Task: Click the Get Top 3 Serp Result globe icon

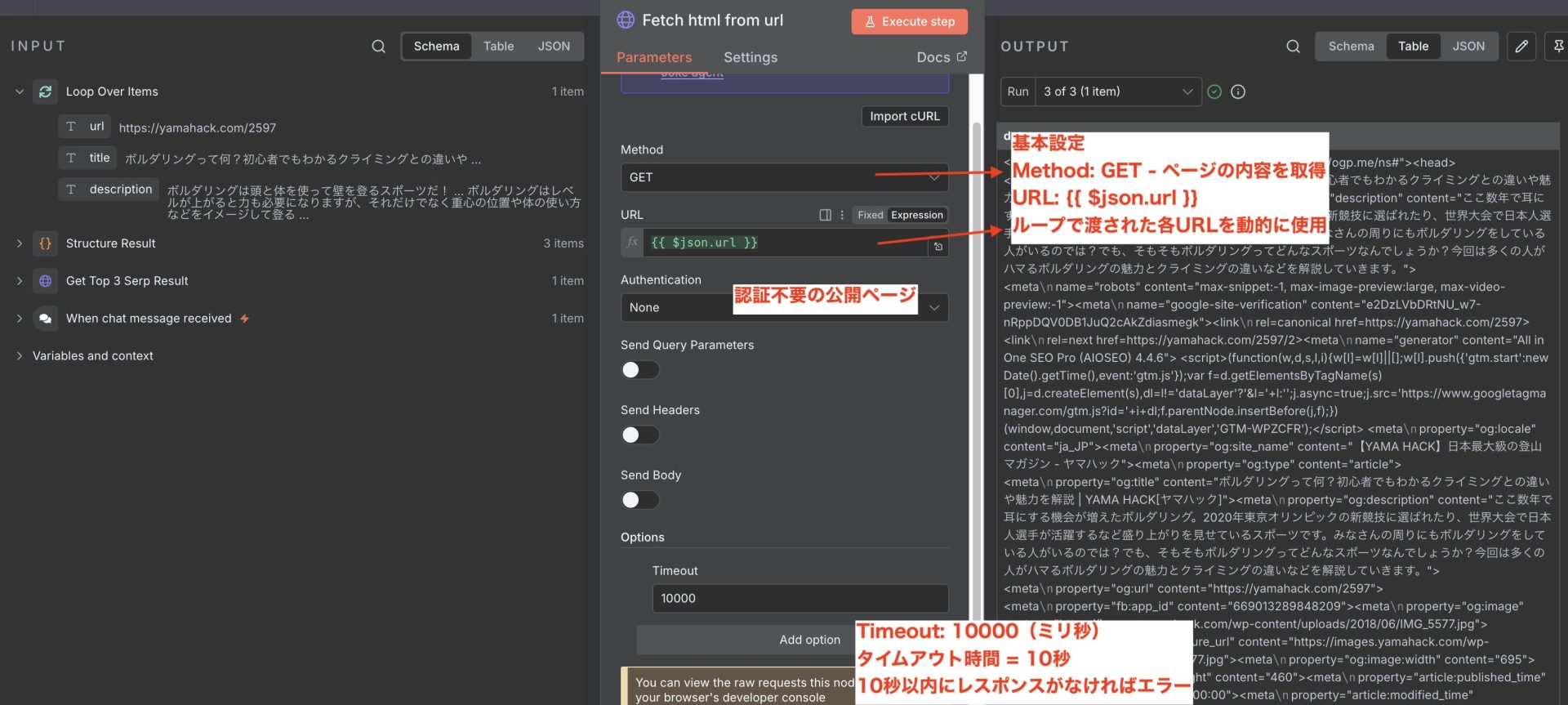Action: [46, 281]
